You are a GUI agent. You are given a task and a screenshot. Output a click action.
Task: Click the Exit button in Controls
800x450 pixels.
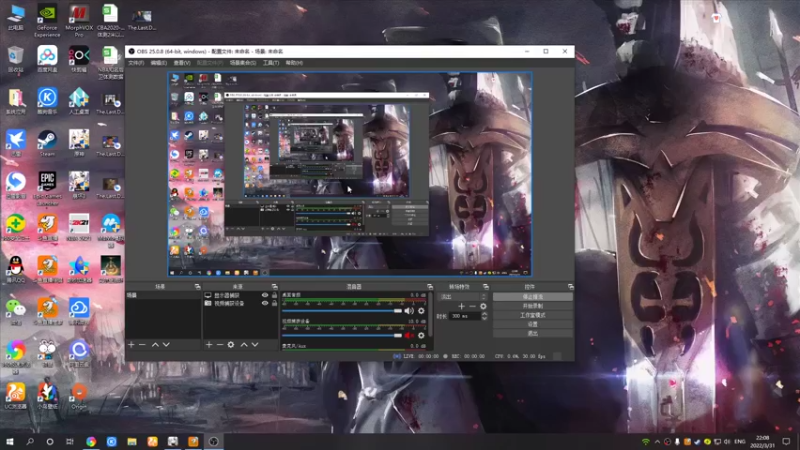pos(533,333)
